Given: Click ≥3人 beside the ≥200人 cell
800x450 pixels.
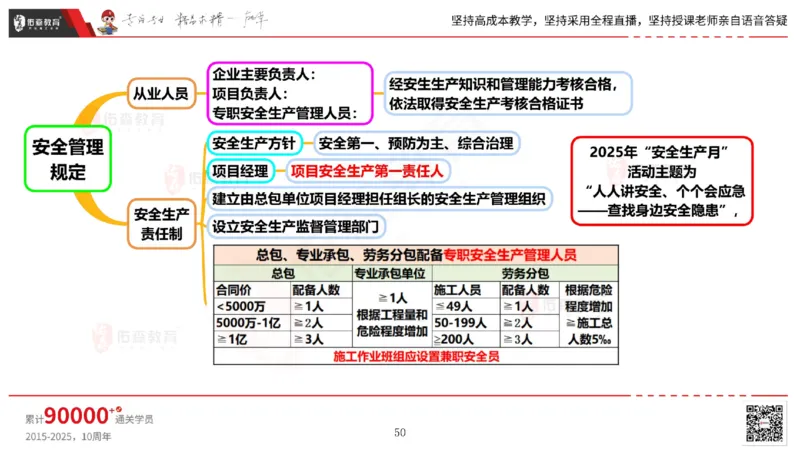Looking at the screenshot, I should tap(529, 339).
